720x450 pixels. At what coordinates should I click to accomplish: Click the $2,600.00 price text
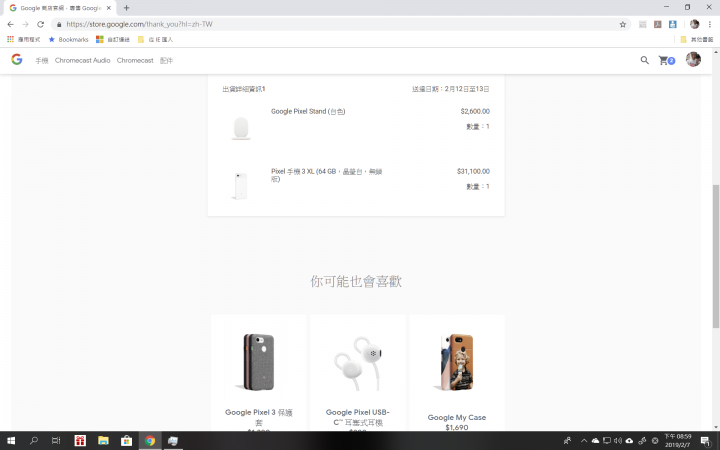click(475, 111)
